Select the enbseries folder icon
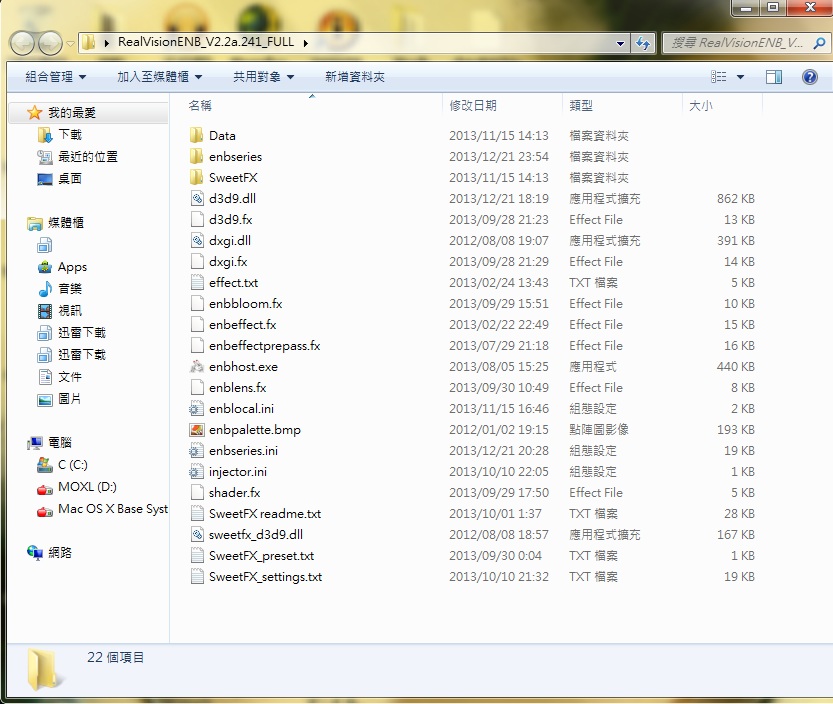The height and width of the screenshot is (704, 833). 197,156
